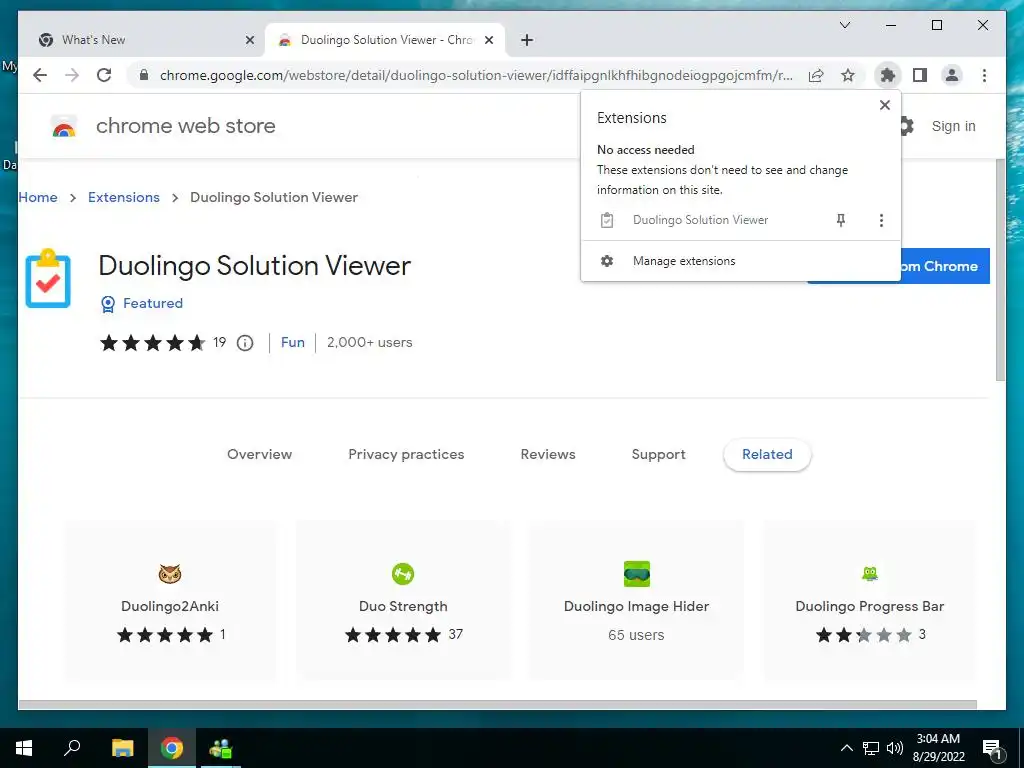This screenshot has height=768, width=1024.
Task: Open the Duo Strength extension card
Action: (403, 601)
